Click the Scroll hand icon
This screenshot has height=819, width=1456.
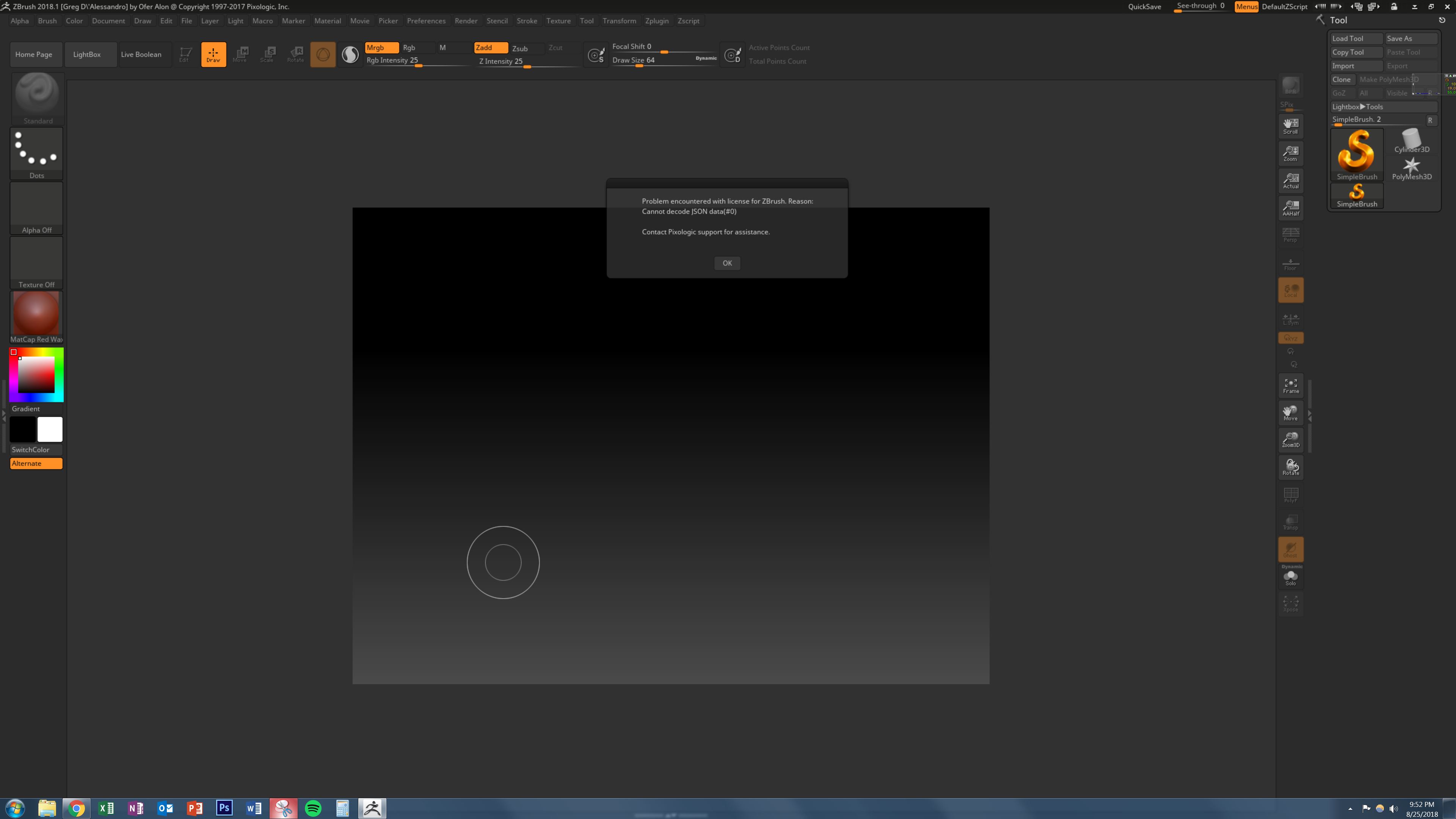[x=1290, y=126]
